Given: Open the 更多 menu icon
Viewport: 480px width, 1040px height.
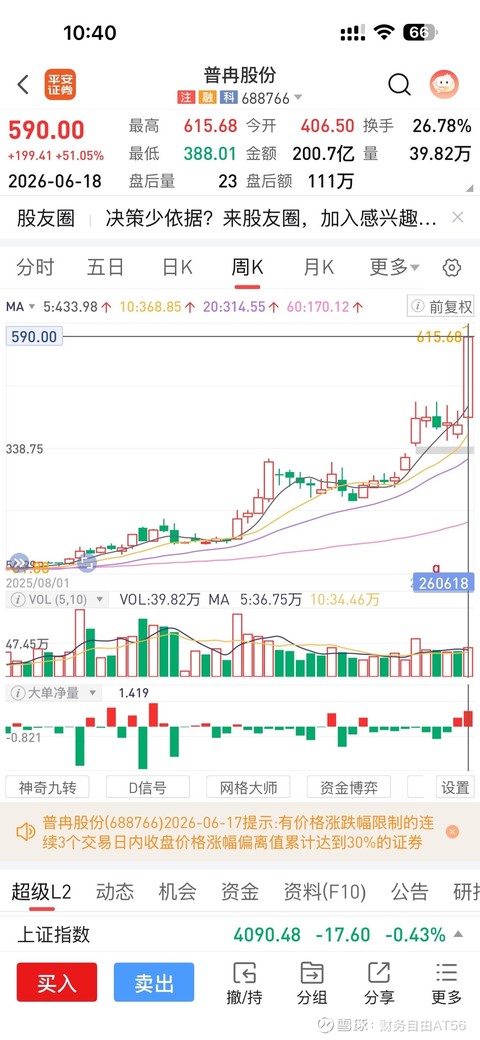Looking at the screenshot, I should (446, 983).
